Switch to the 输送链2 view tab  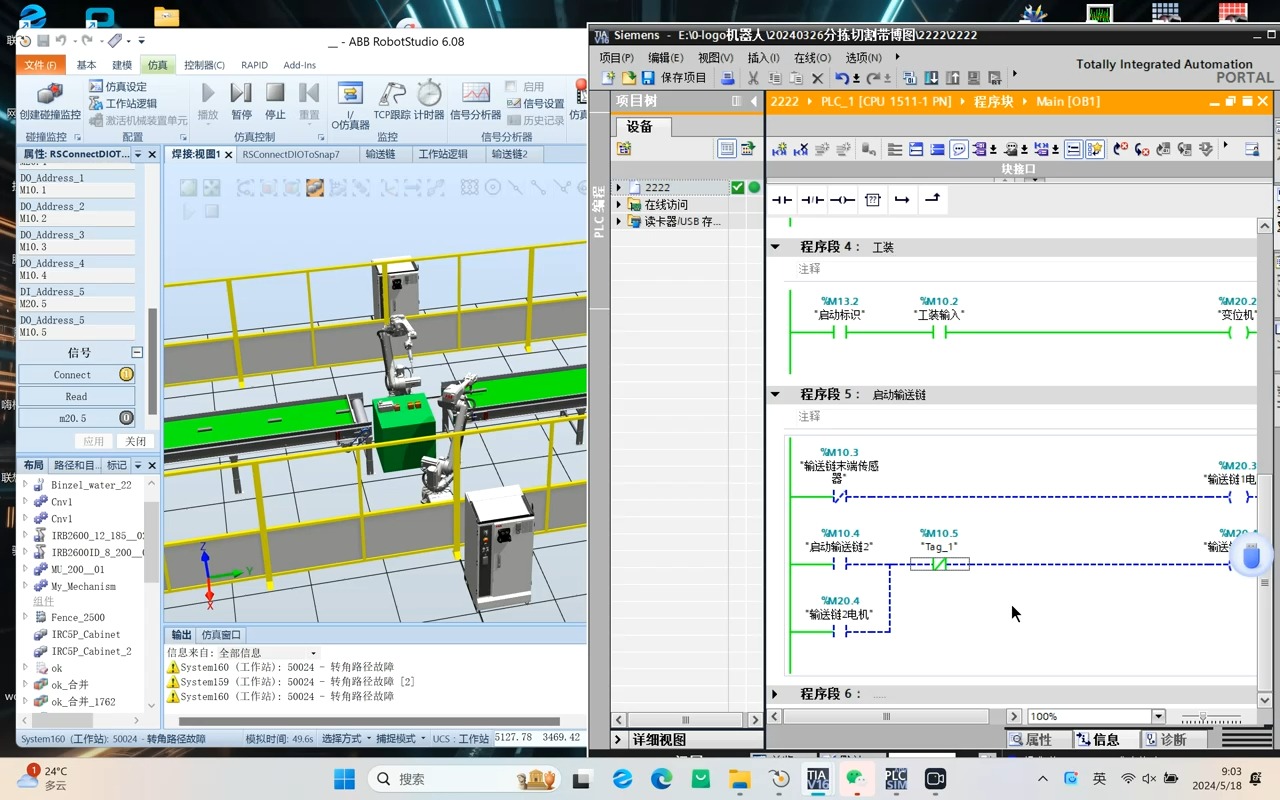tap(510, 154)
